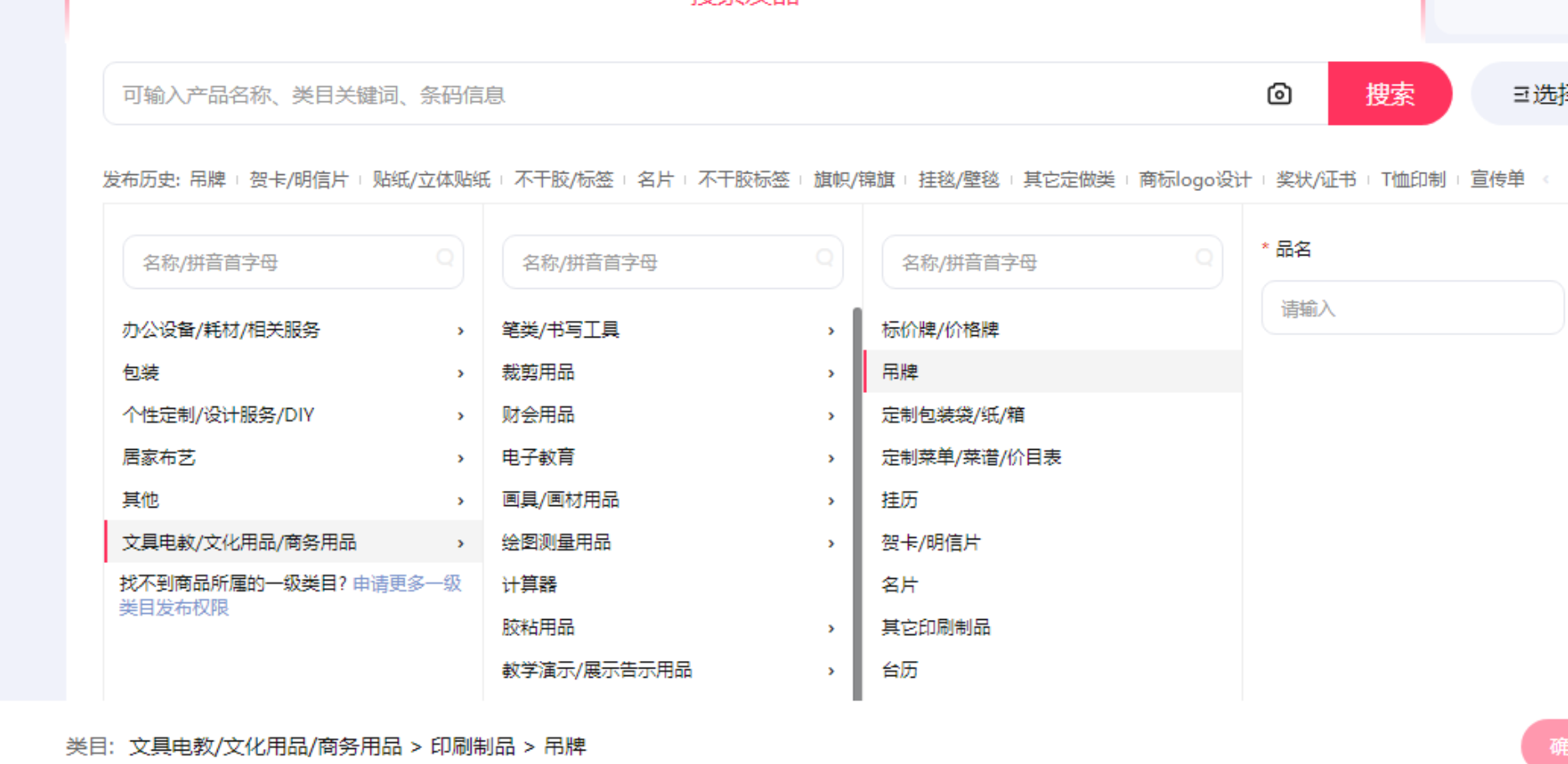This screenshot has height=764, width=1568.
Task: Click the search icon in third category filter
Action: (x=1204, y=258)
